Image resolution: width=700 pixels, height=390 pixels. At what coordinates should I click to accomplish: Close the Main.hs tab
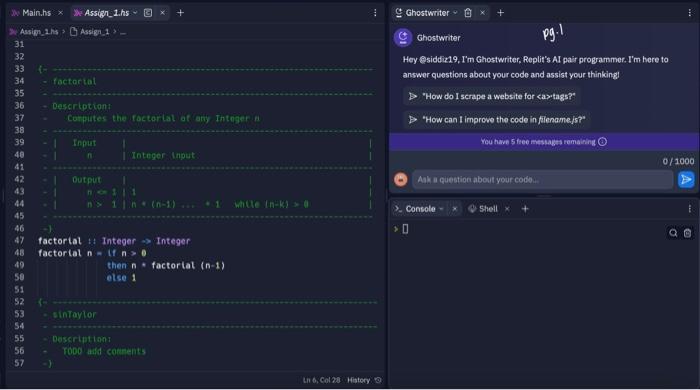pos(60,13)
